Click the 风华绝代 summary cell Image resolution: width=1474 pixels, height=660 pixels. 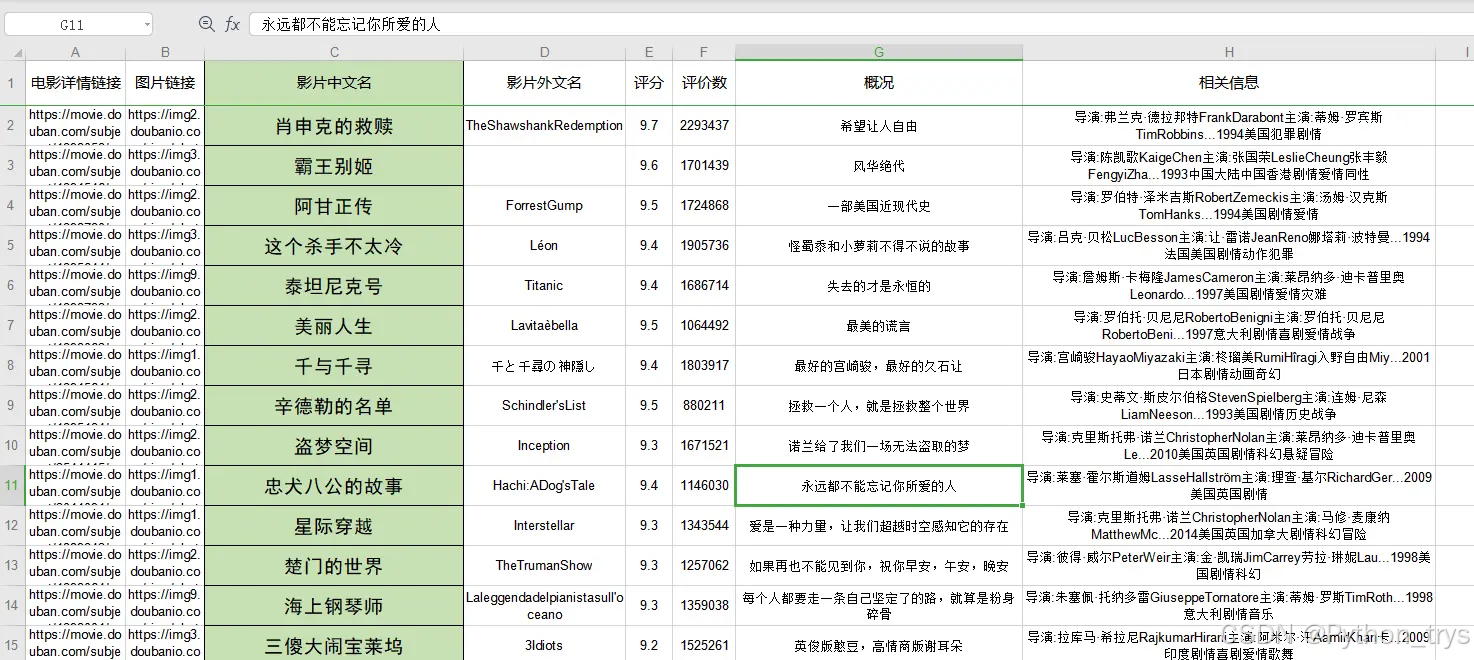[879, 166]
